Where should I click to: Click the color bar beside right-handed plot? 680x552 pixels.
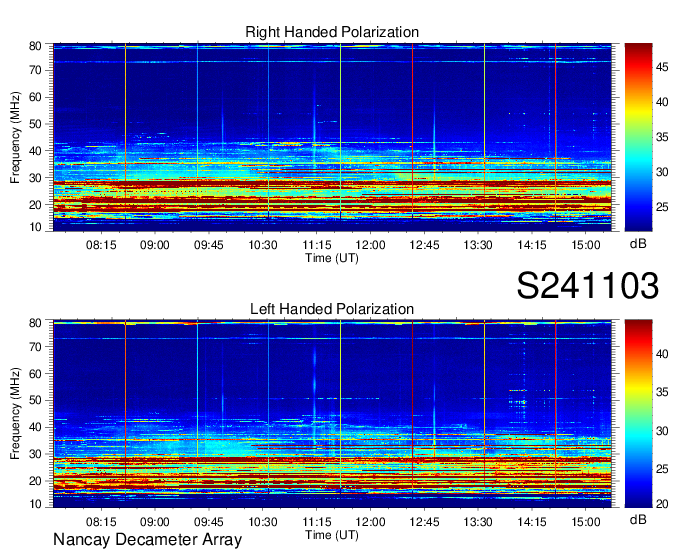[x=638, y=137]
